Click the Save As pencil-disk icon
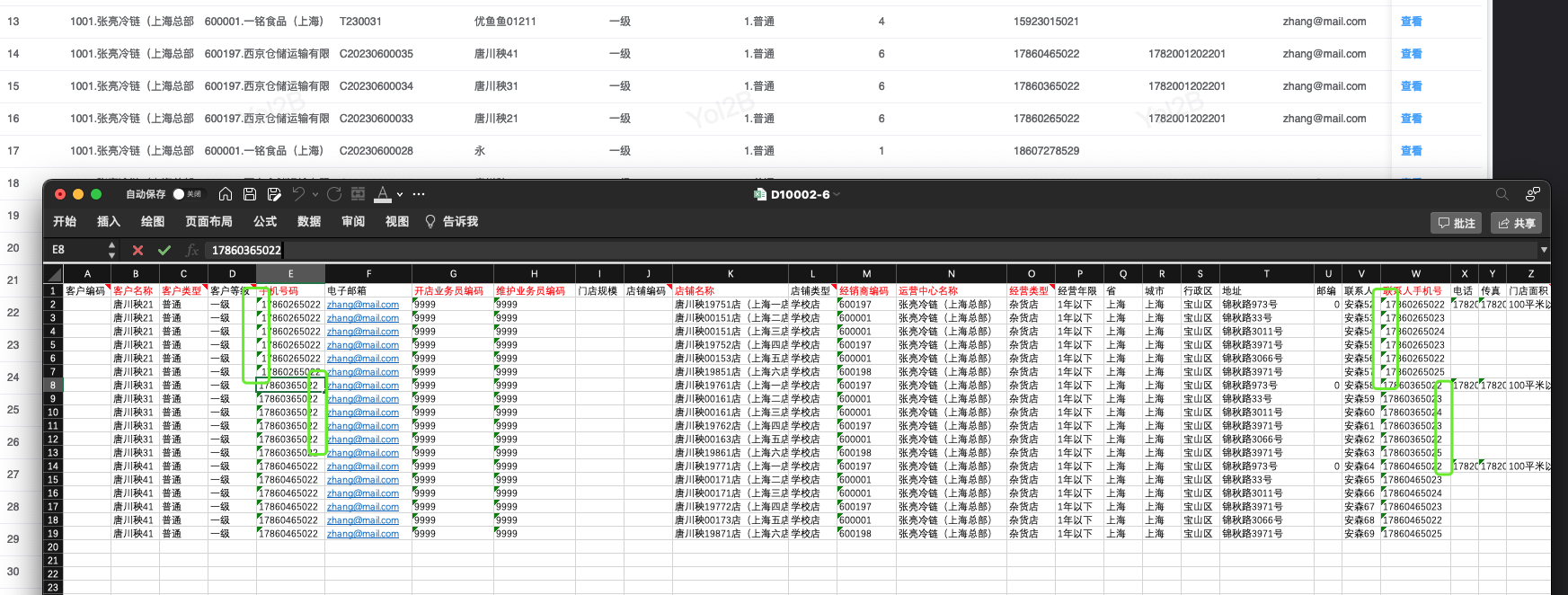Screen dimensions: 1568x595 [274, 194]
